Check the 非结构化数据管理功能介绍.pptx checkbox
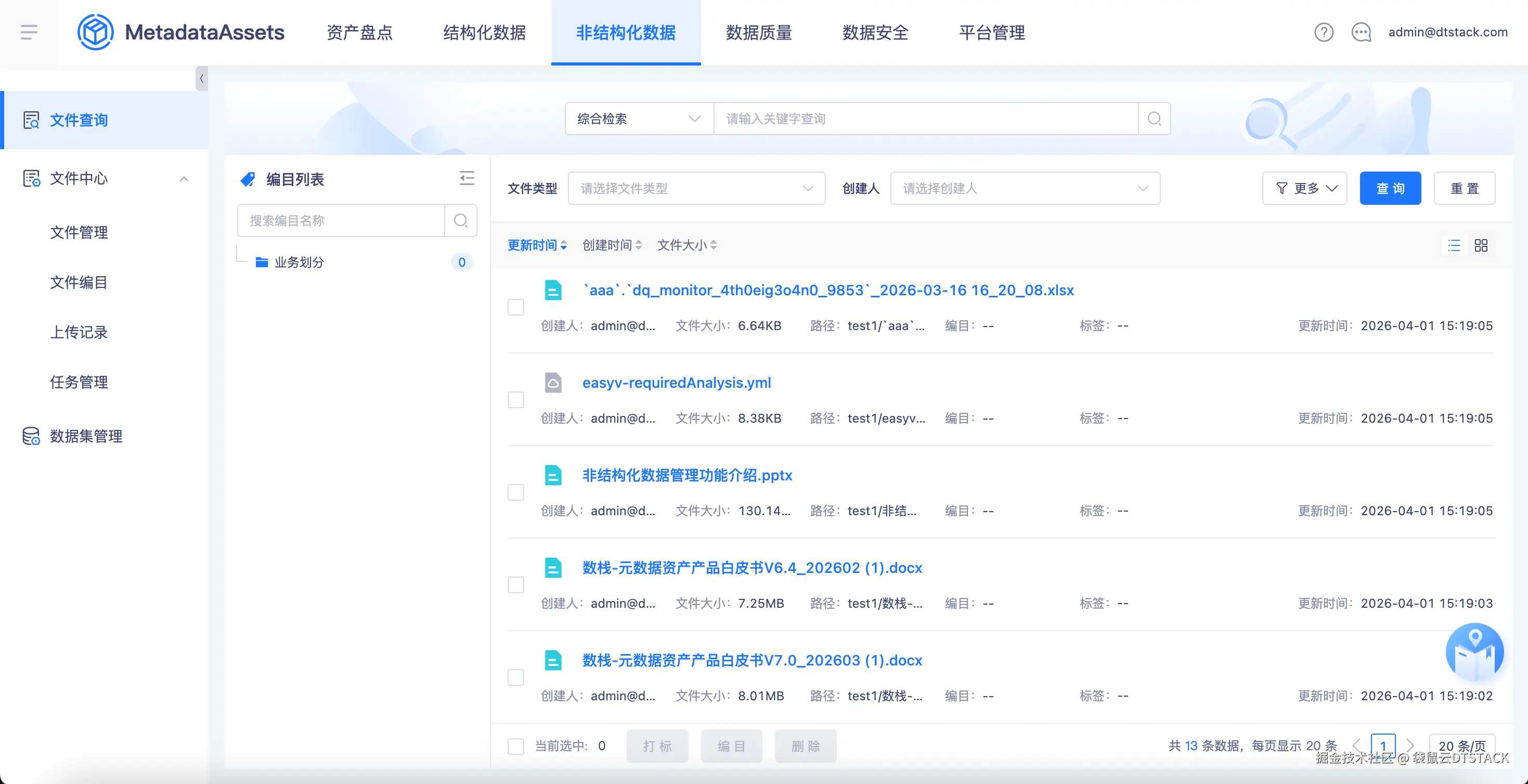 click(x=516, y=492)
